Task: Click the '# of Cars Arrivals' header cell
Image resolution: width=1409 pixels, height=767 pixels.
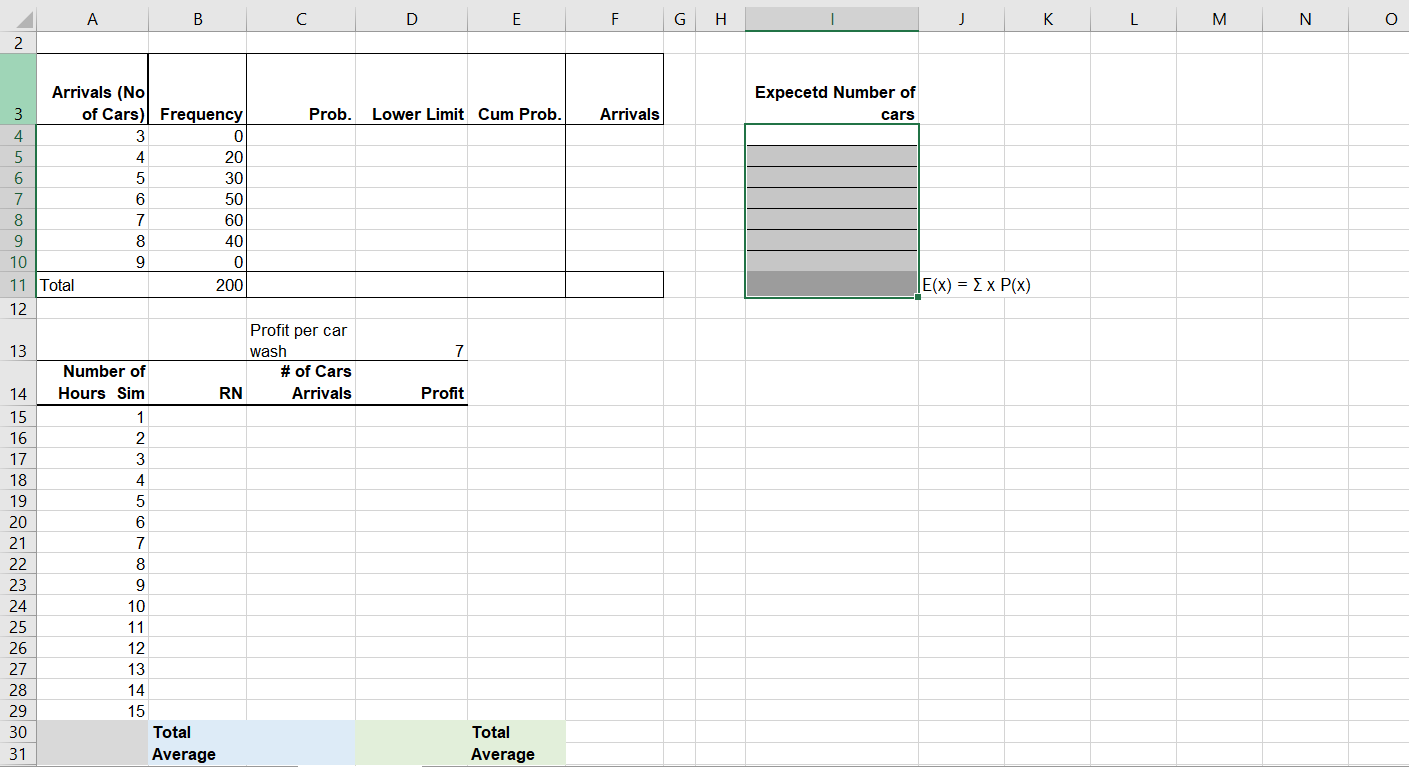Action: [x=300, y=383]
